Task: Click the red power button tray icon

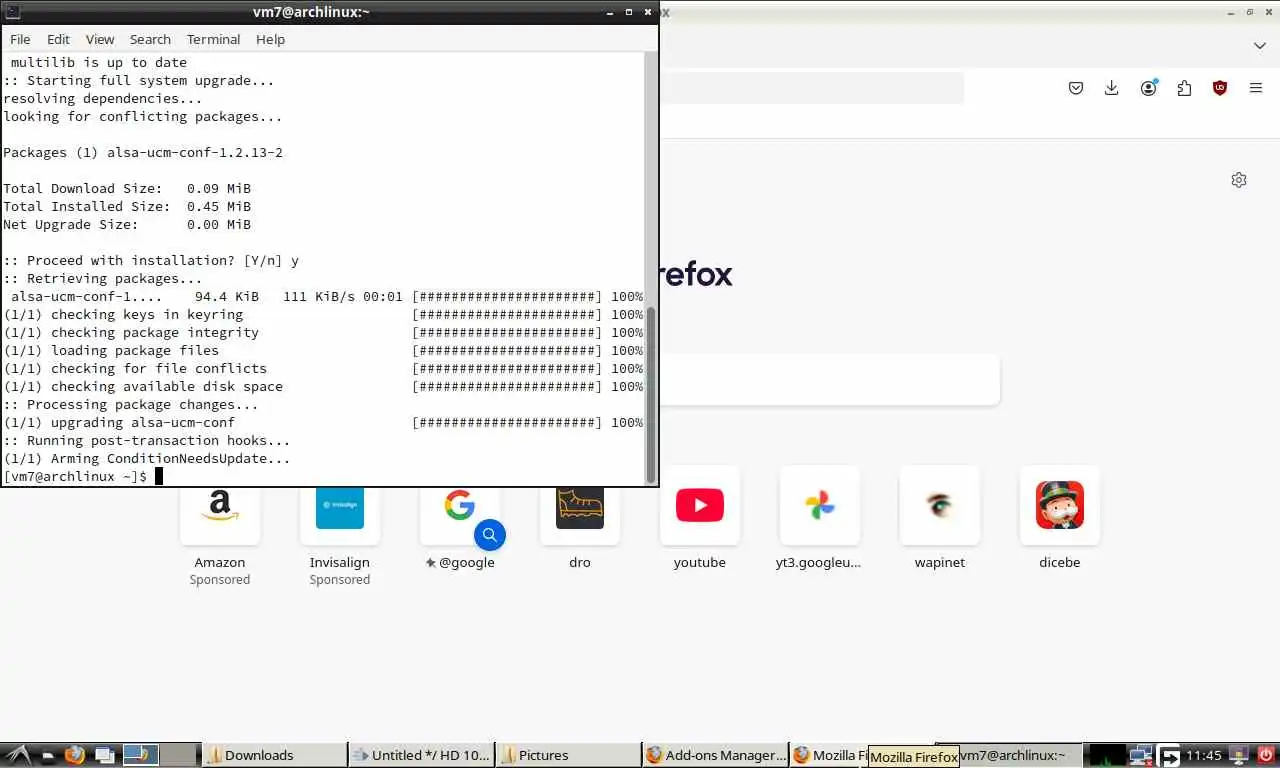Action: point(1266,755)
